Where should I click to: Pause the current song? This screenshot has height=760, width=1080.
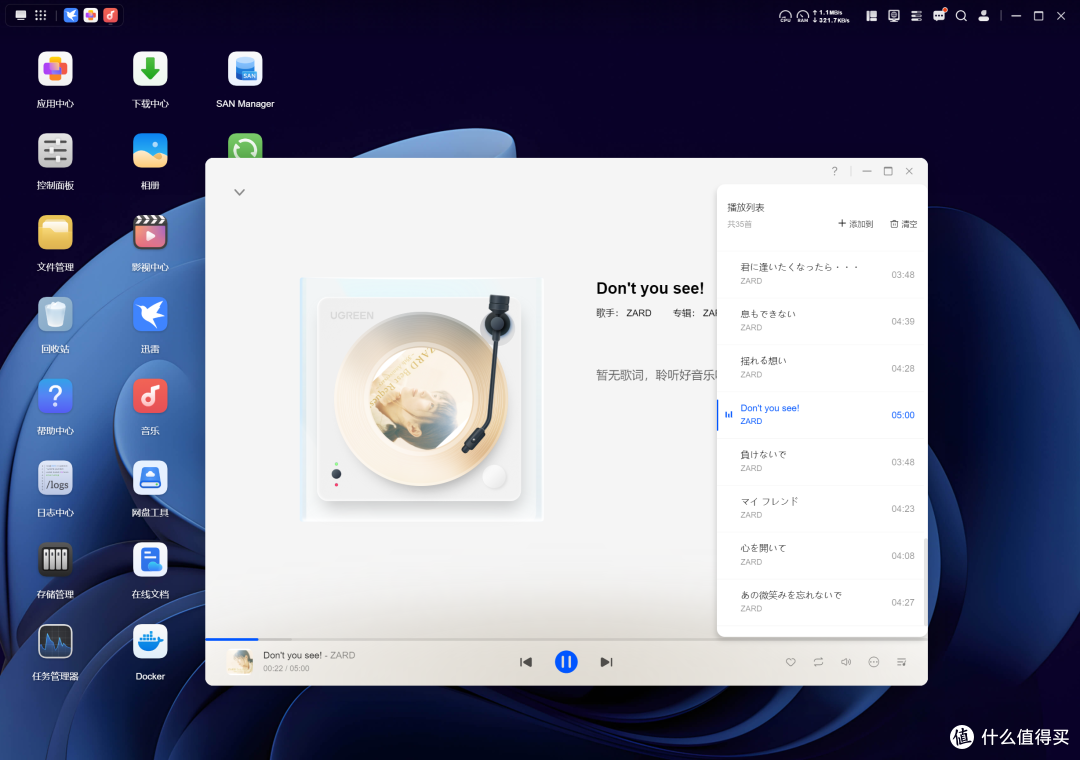pos(566,662)
